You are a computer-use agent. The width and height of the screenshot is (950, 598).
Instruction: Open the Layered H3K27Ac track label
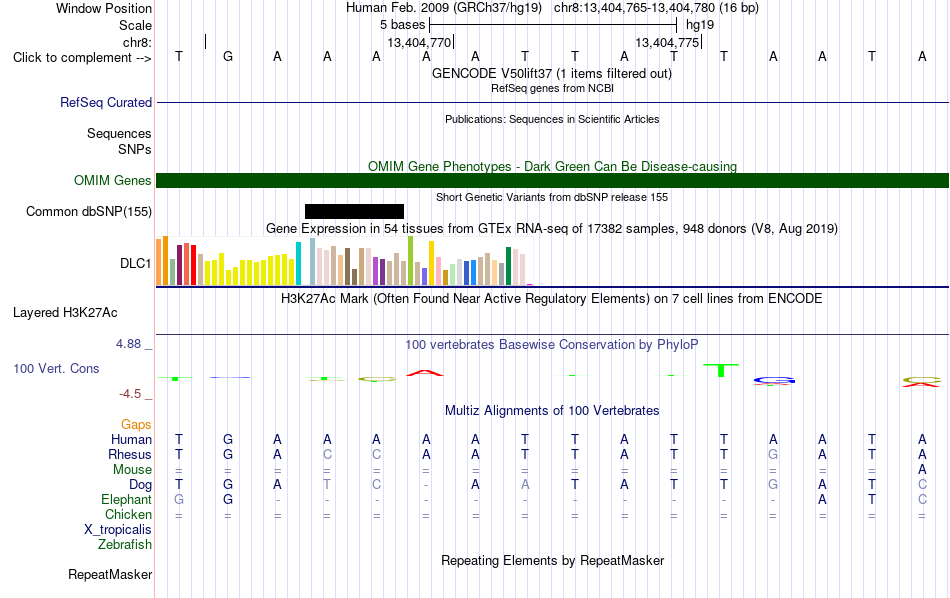click(x=65, y=313)
